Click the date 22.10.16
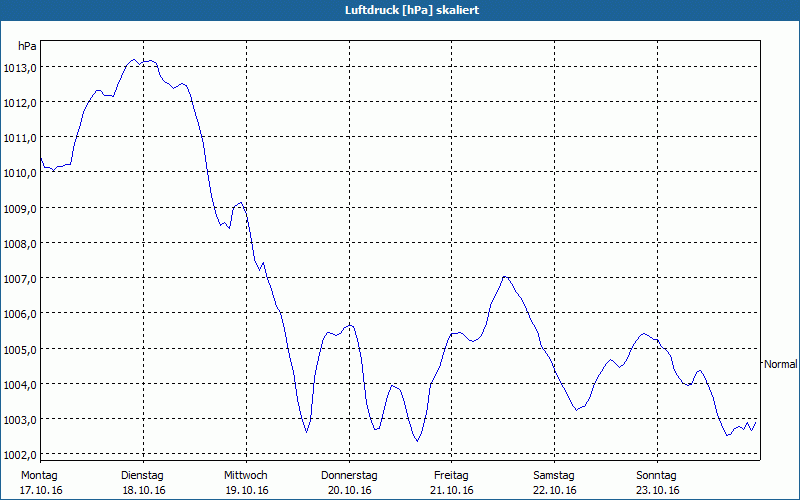Screen dimensions: 800x500 555,490
